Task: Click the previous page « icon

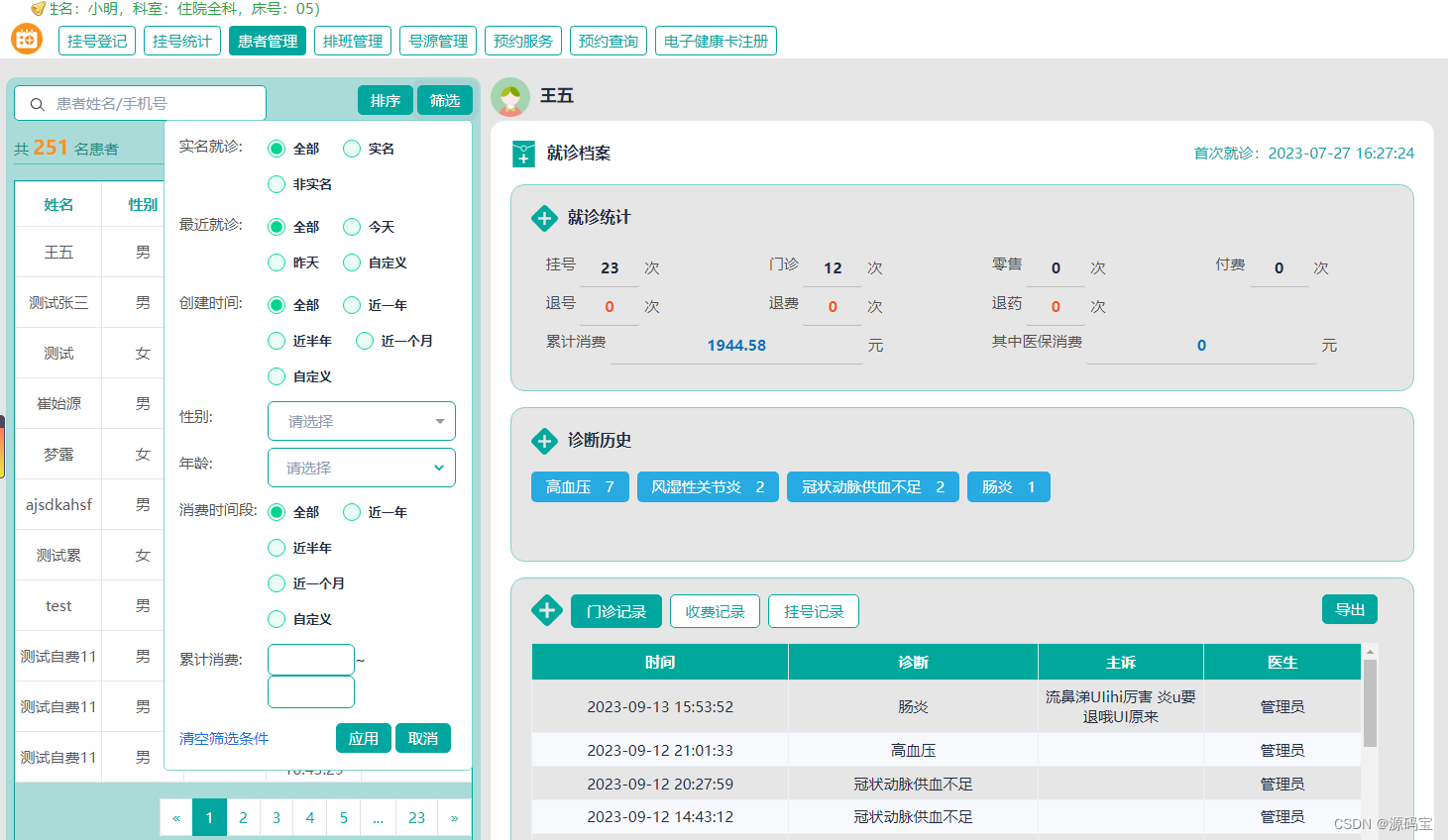Action: pyautogui.click(x=175, y=817)
